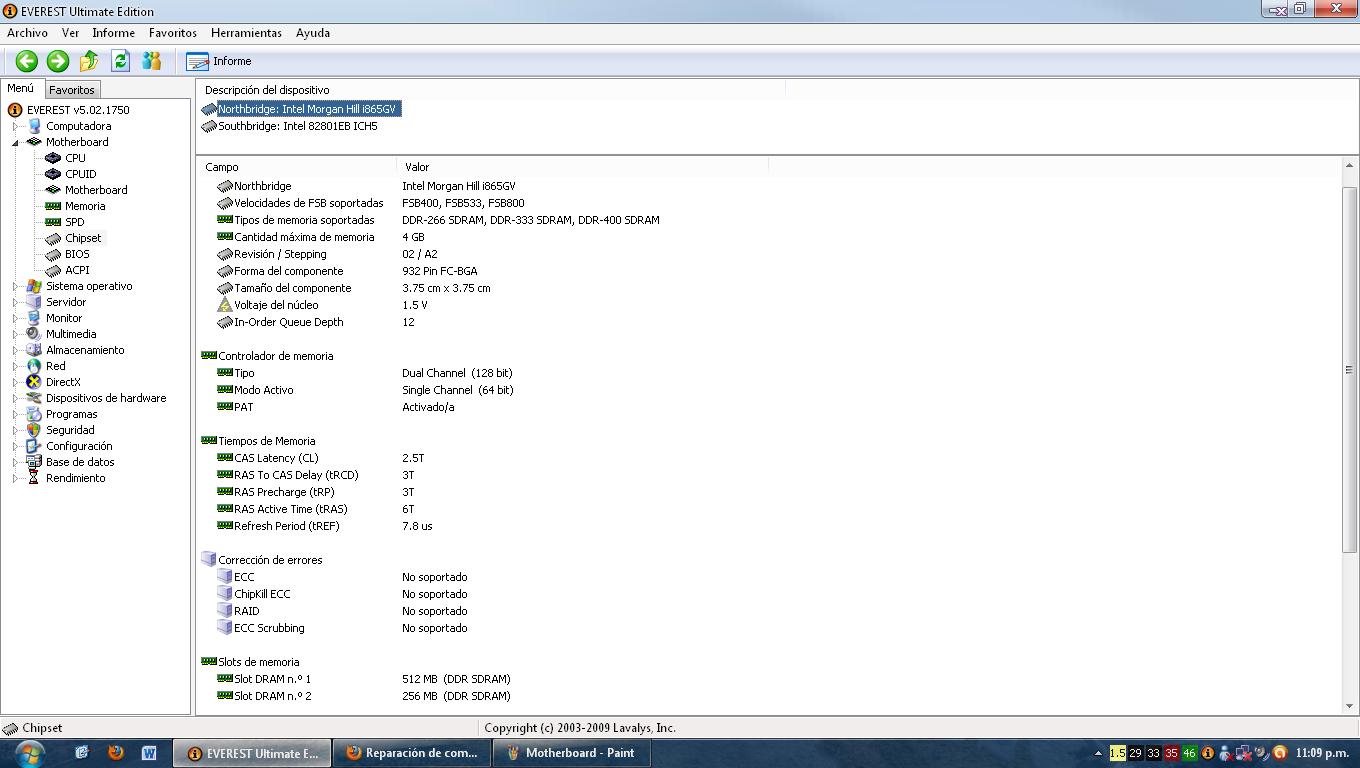Click the Base de datos icon
The height and width of the screenshot is (768, 1360).
coord(34,462)
